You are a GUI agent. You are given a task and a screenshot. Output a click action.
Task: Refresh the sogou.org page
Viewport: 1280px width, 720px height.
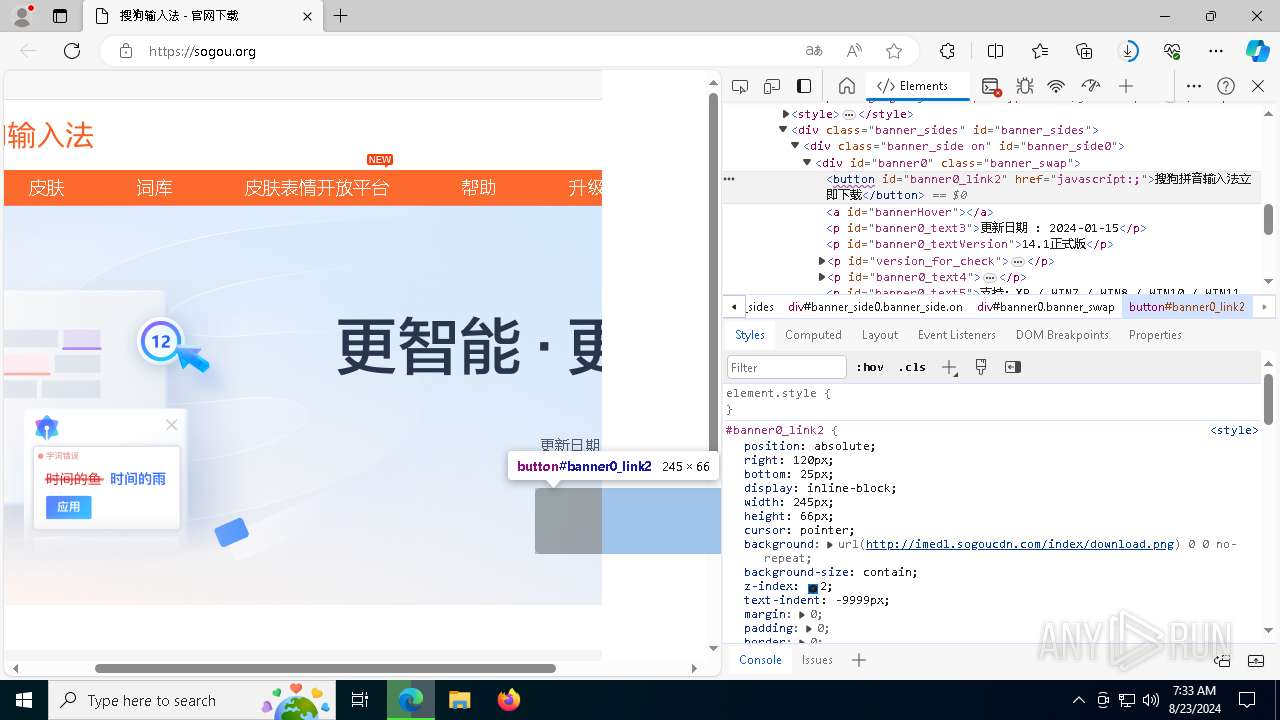(72, 51)
